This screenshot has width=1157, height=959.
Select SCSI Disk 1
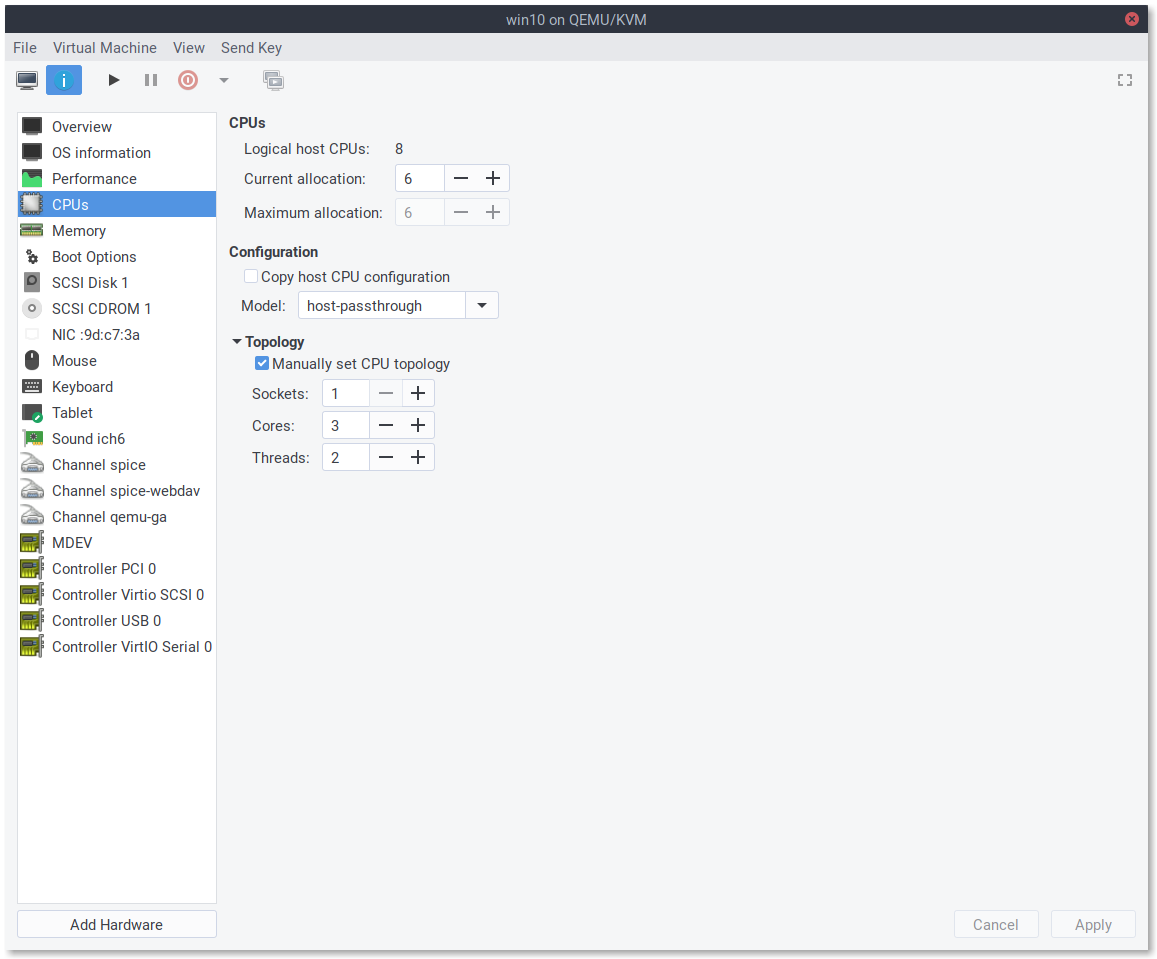[117, 283]
